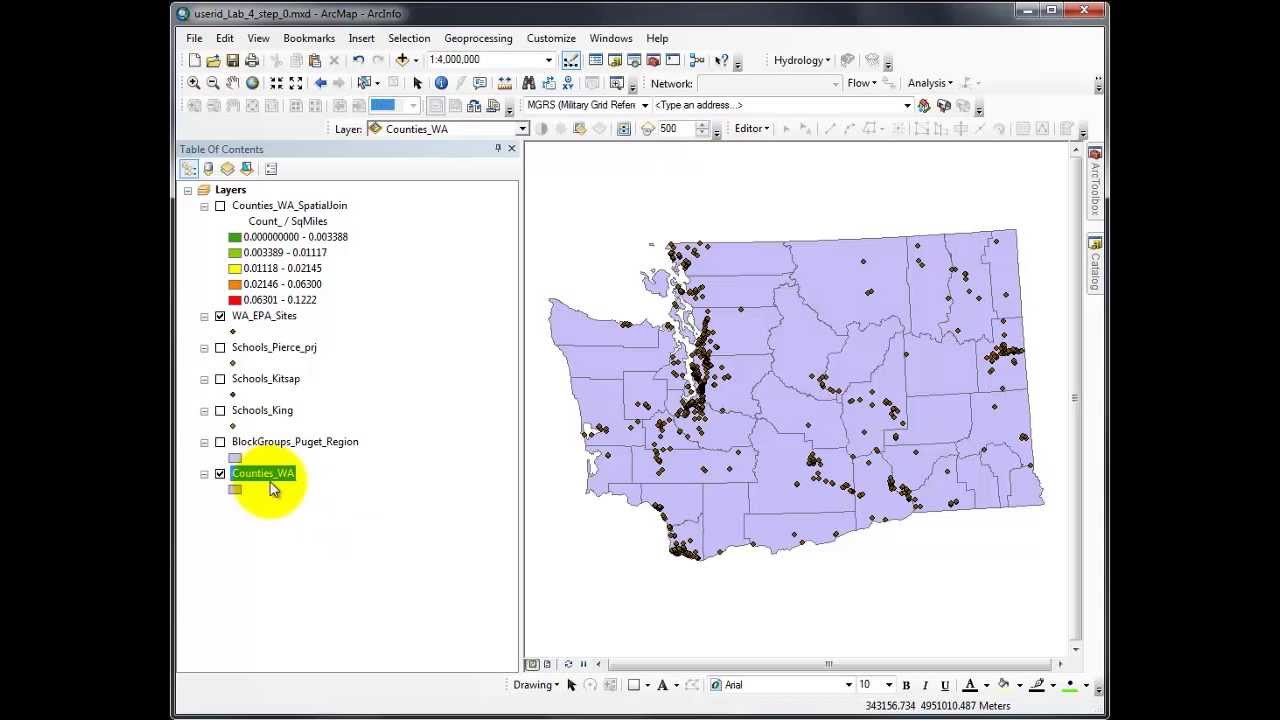
Task: Pause map drawing
Action: coord(583,664)
